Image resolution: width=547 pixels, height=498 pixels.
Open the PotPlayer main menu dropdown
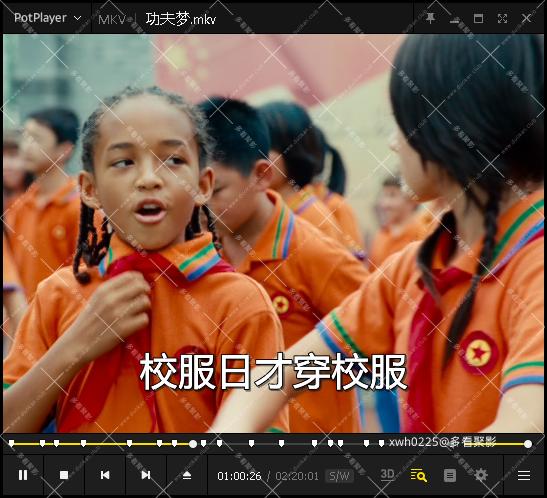point(47,18)
